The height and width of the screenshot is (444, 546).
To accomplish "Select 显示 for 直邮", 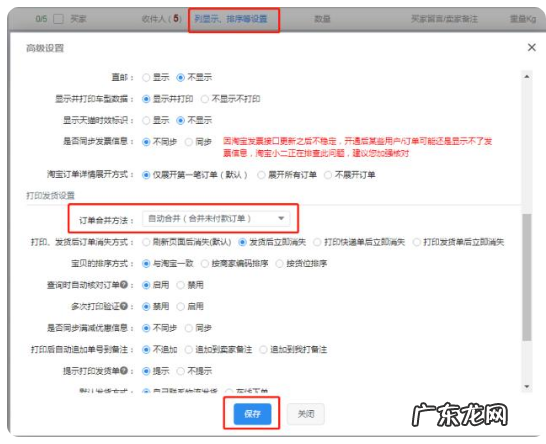I will [146, 77].
